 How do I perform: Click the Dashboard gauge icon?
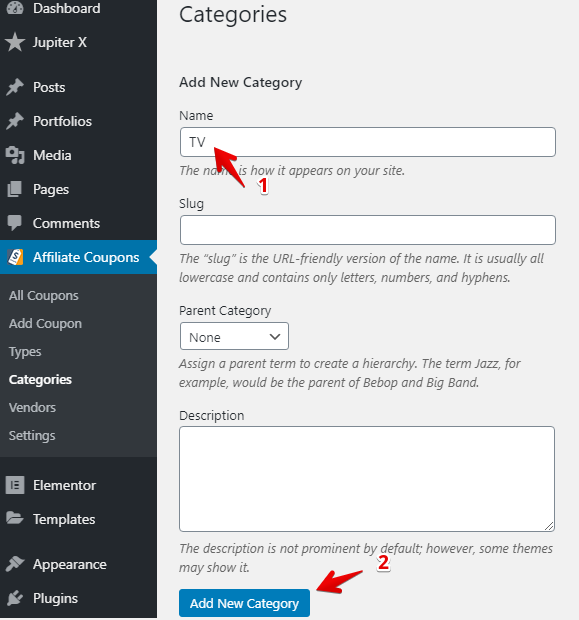coord(15,8)
